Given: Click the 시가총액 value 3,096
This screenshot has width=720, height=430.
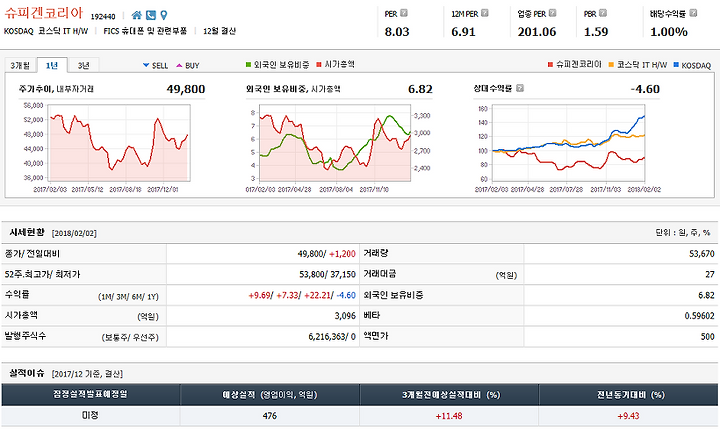Looking at the screenshot, I should 345,316.
